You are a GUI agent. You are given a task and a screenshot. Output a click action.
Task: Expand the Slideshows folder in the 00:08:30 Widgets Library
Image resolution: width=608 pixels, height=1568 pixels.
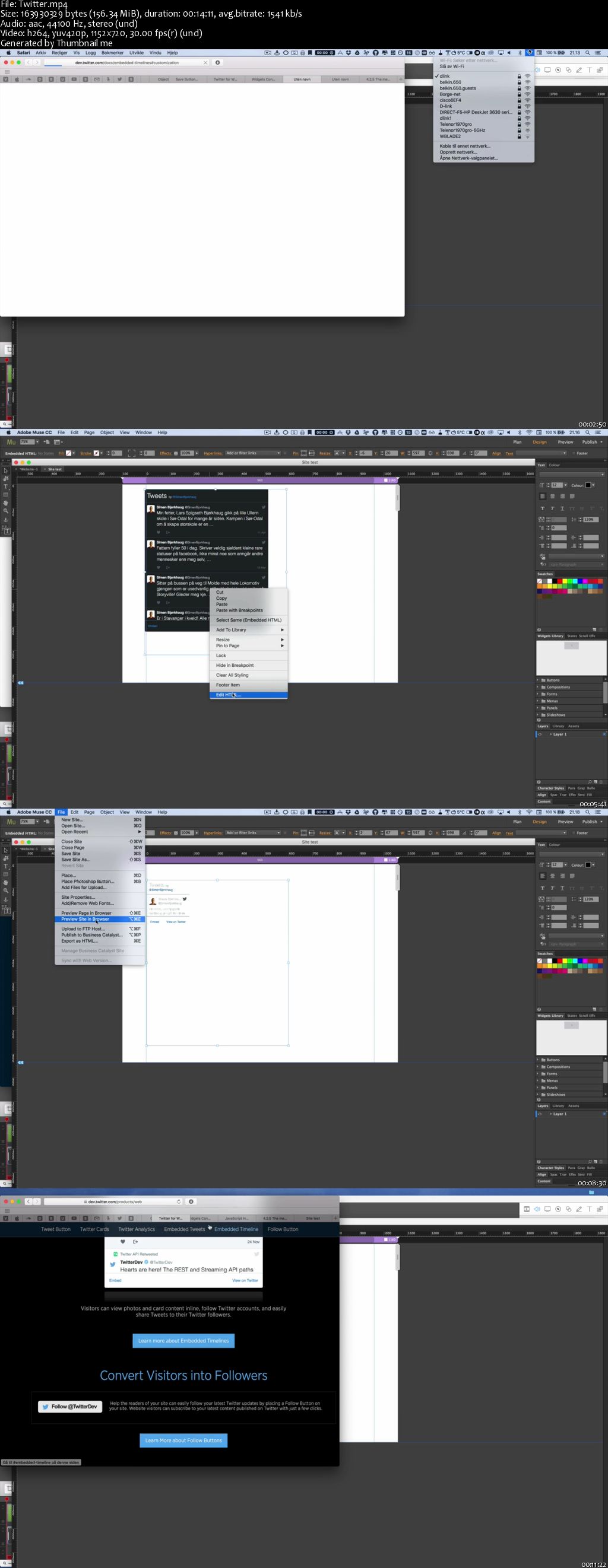[538, 1095]
